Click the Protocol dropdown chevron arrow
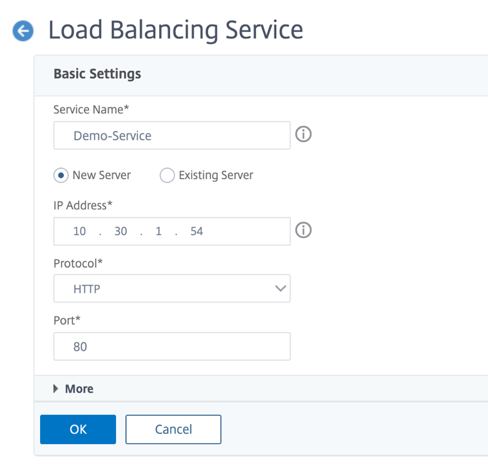 point(280,288)
